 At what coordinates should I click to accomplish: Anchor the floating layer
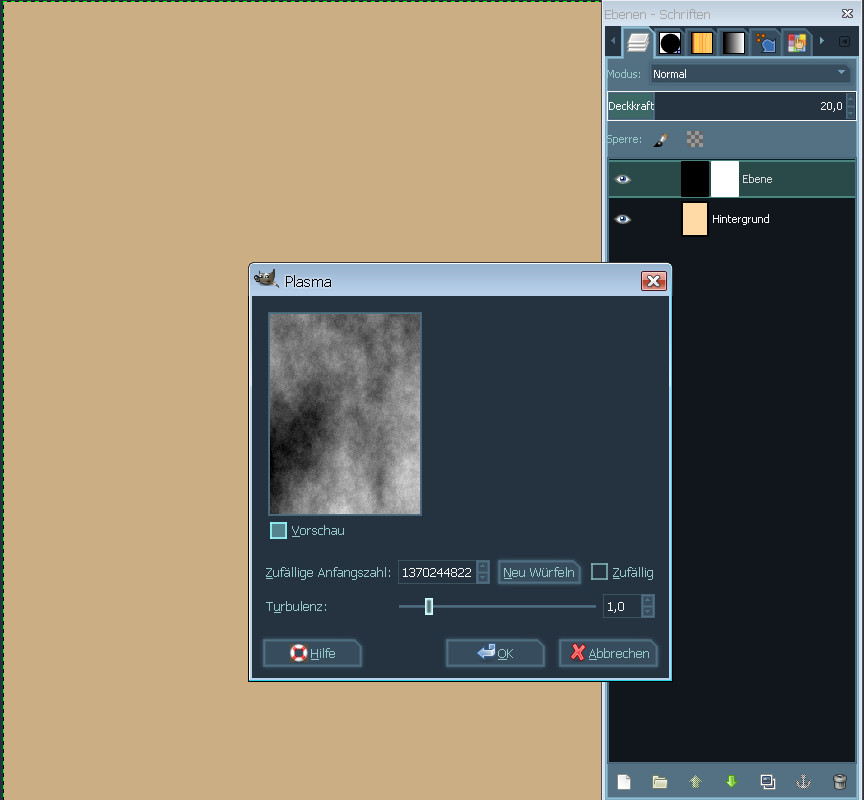click(802, 782)
